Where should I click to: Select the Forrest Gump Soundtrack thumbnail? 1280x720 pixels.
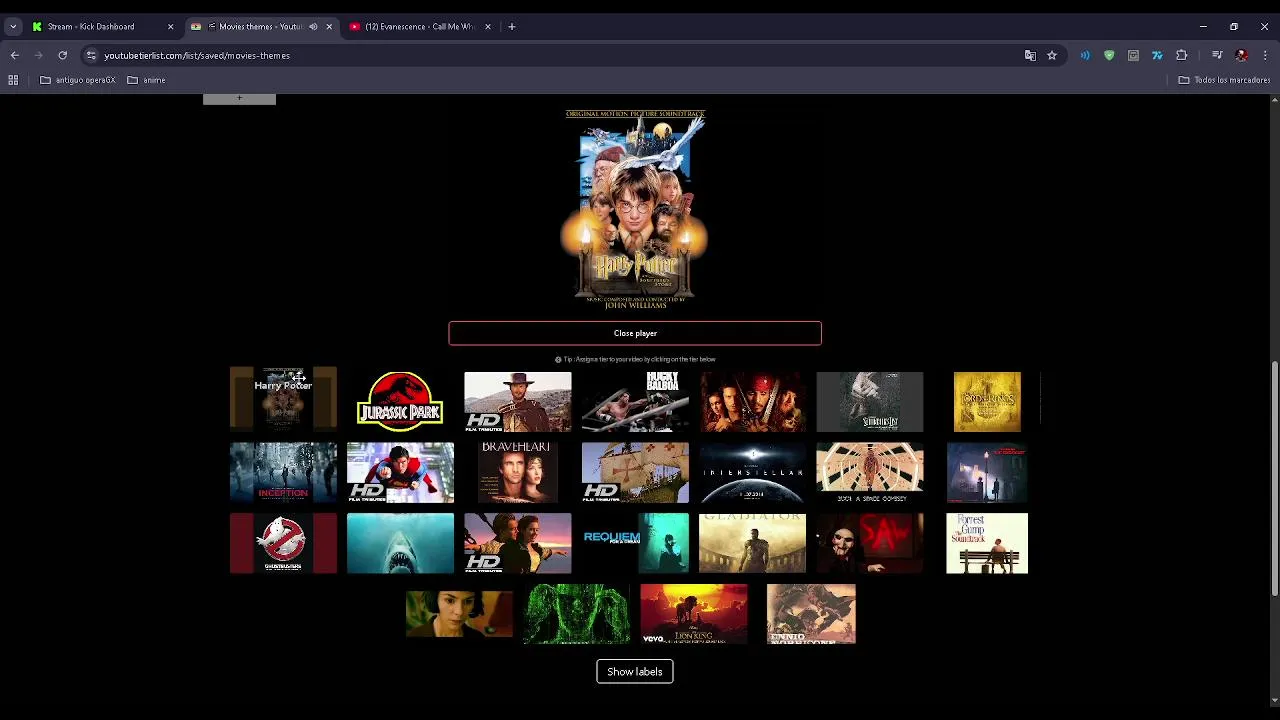point(987,543)
